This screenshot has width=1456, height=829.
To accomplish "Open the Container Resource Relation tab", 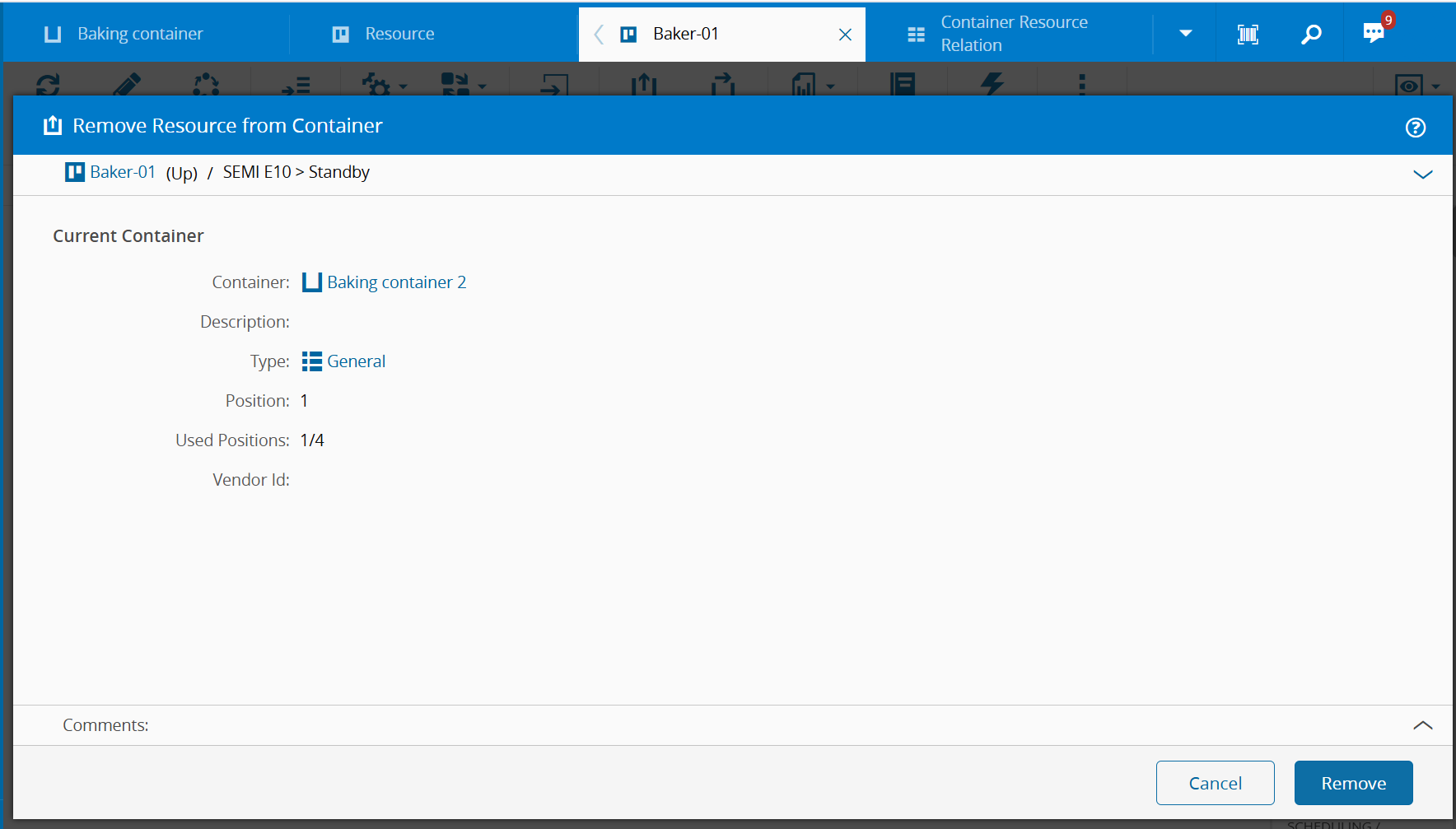I will click(x=1010, y=34).
